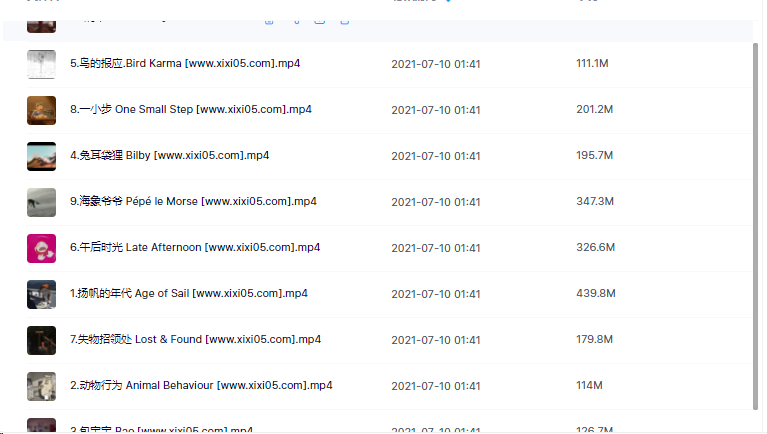The image size is (767, 434).
Task: Open the Lost & Found thumbnail
Action: [x=41, y=340]
